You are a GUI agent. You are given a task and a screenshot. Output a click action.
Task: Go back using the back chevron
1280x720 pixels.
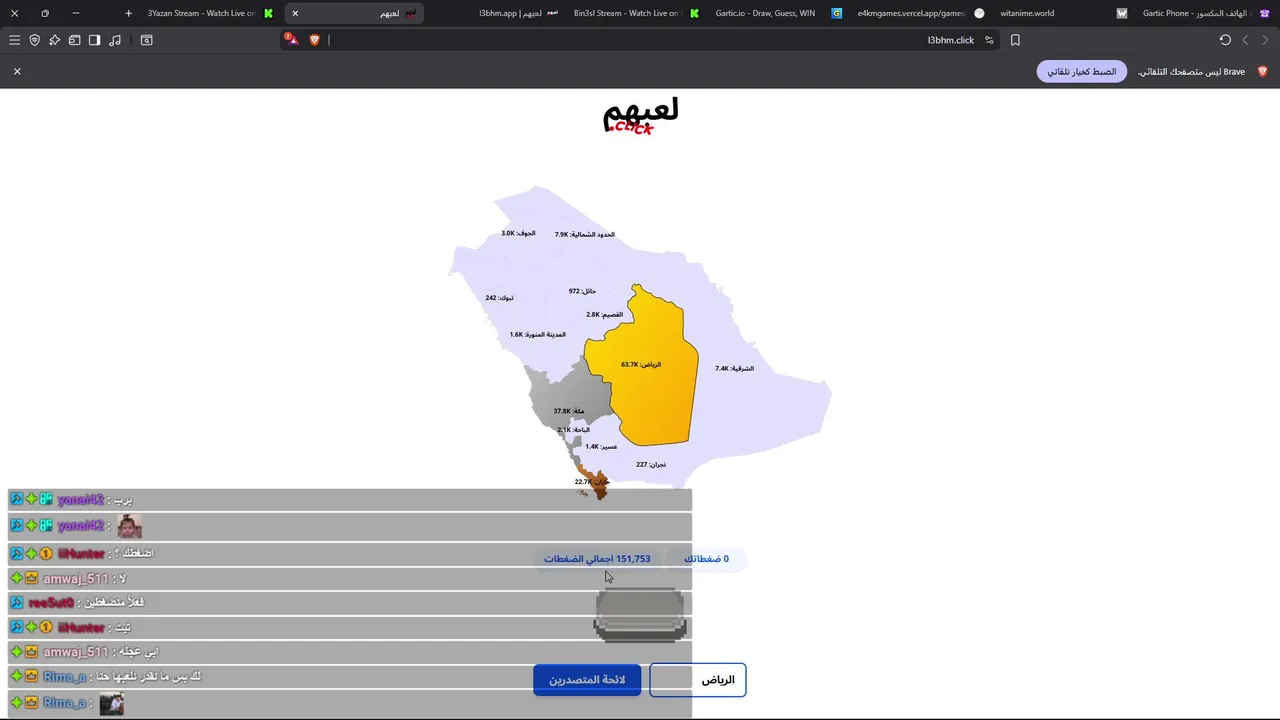(1245, 40)
